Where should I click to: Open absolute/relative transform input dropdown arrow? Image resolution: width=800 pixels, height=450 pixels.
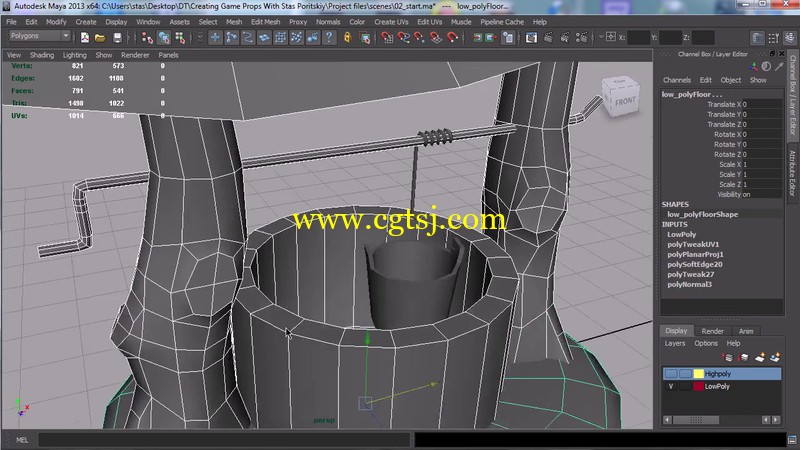pos(601,37)
